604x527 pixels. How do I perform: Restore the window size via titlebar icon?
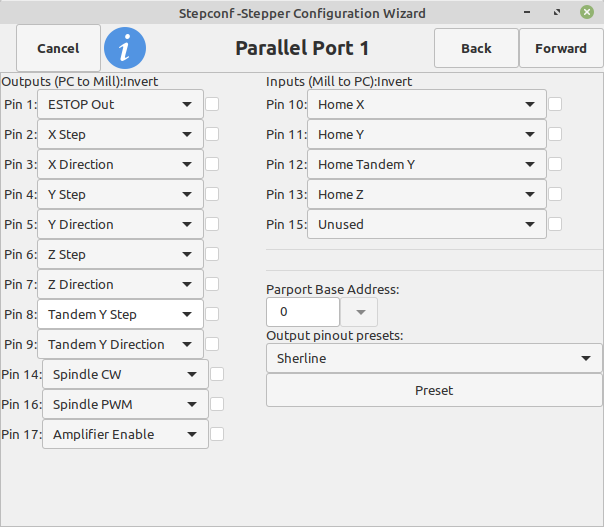click(557, 12)
